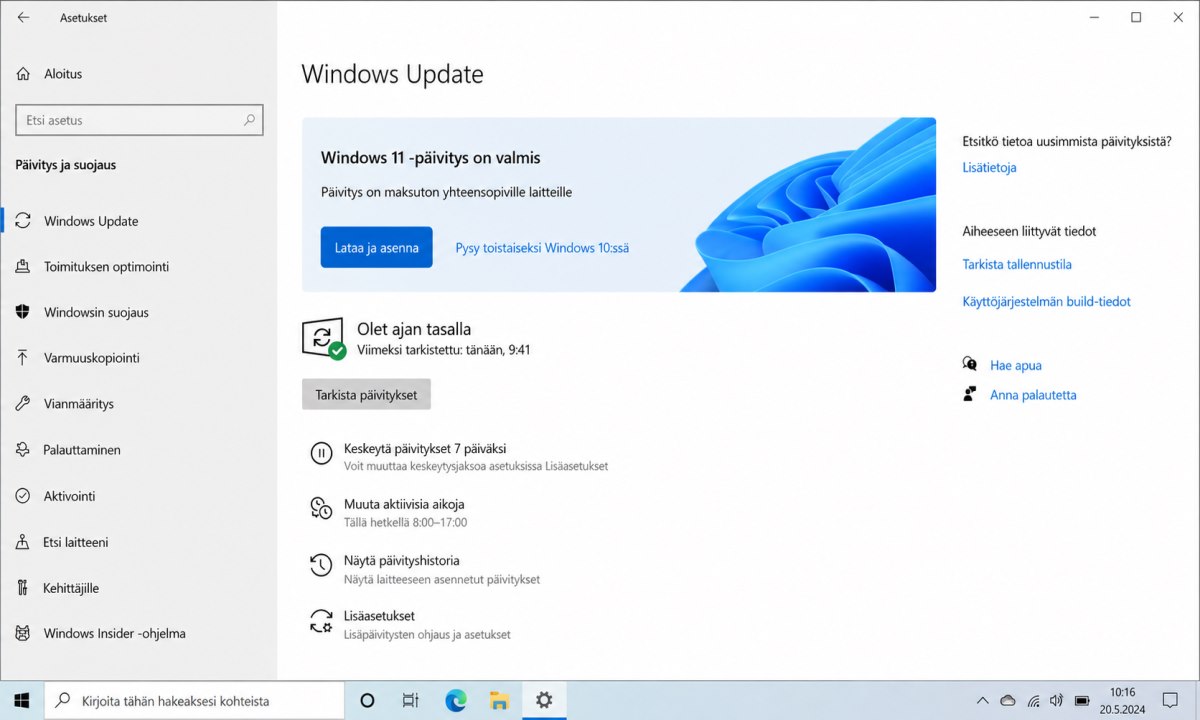
Task: Select the Varmuuskopiointi upload arrow icon
Action: 23,358
